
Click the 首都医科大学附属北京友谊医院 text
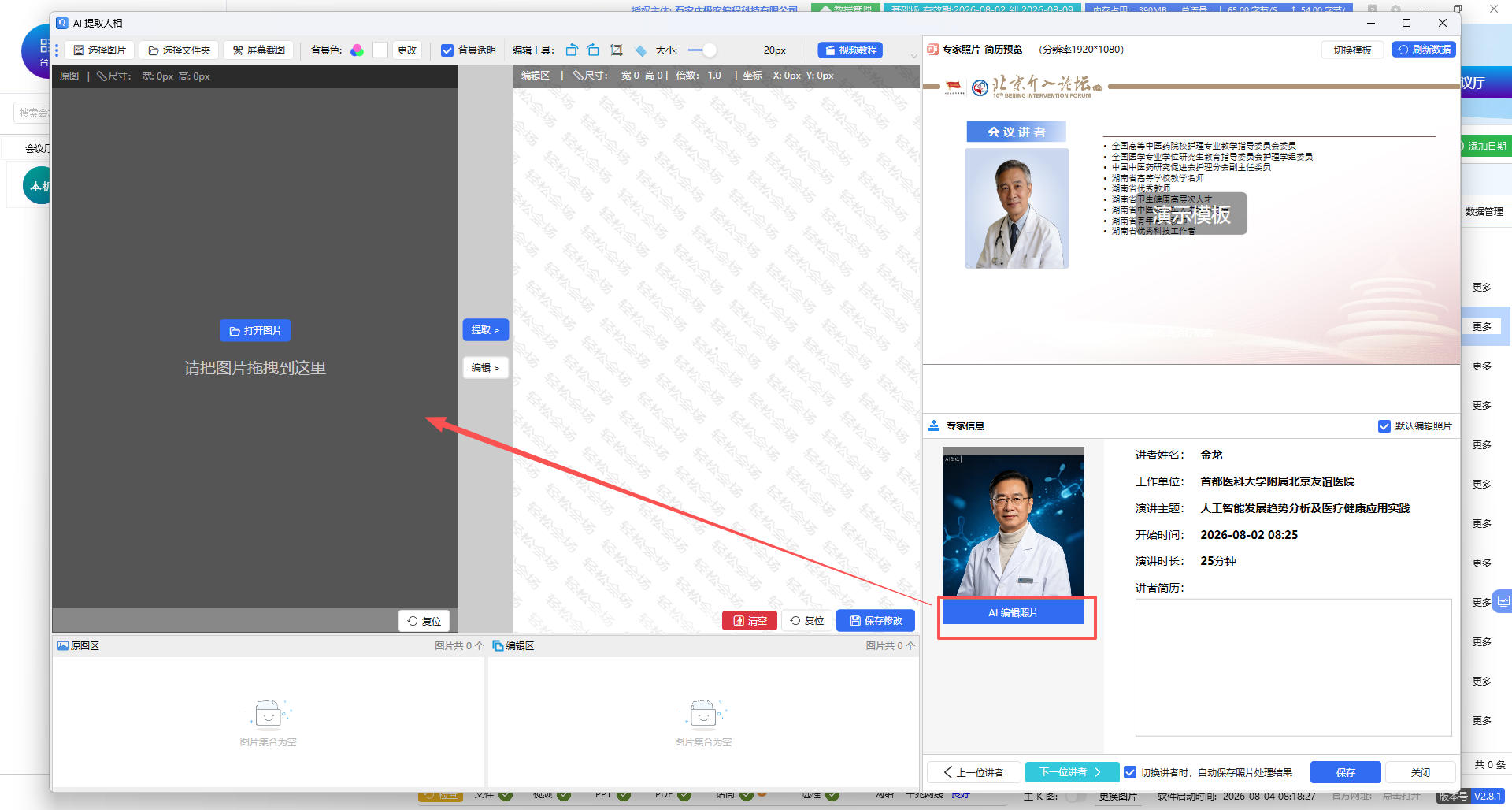tap(1277, 482)
